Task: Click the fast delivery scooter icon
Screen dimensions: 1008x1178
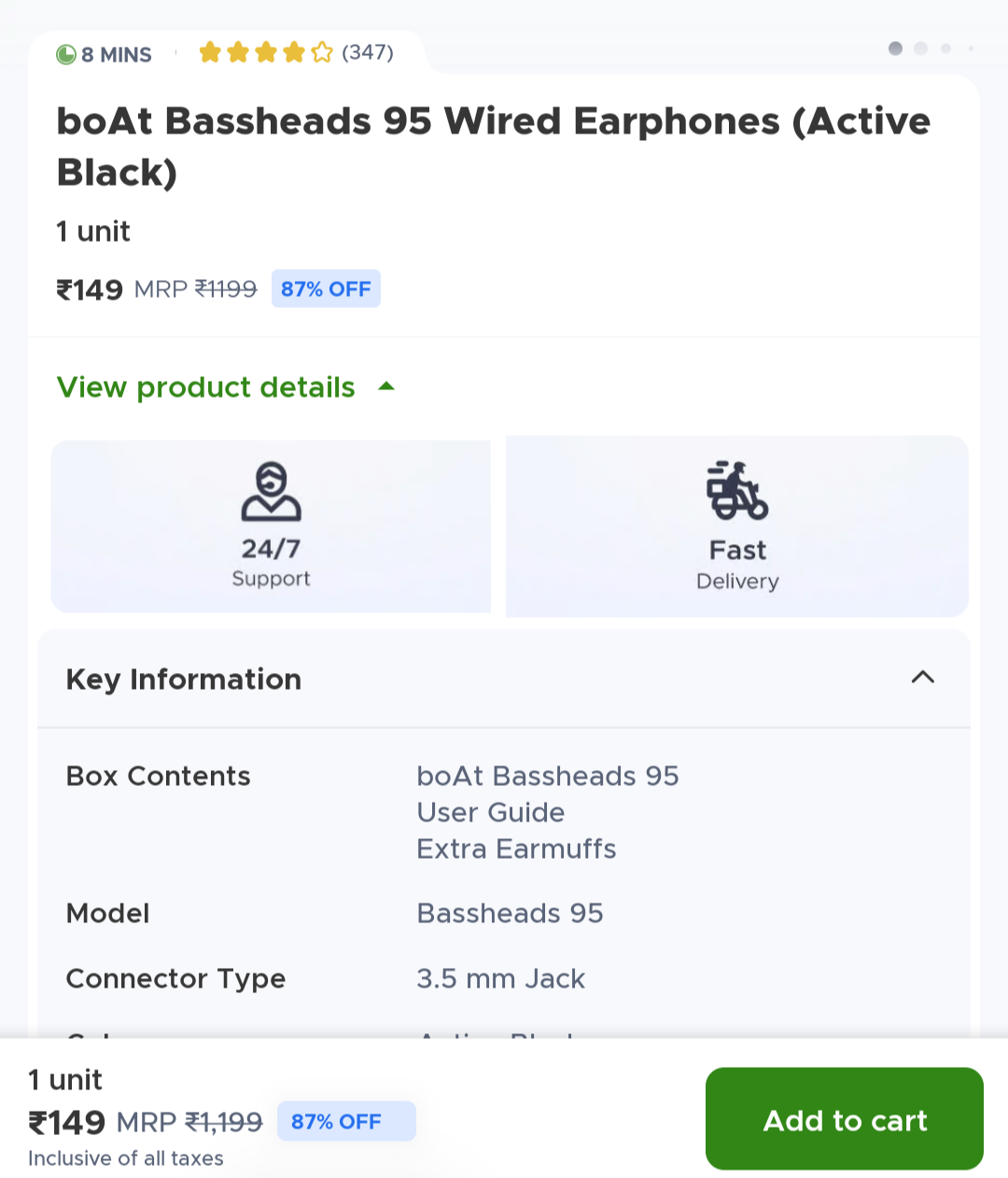Action: (736, 490)
